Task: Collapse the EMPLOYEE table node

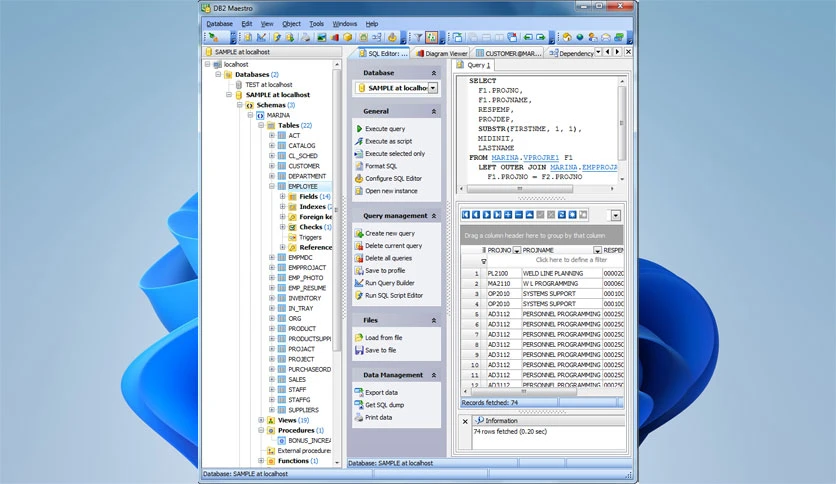Action: (272, 186)
